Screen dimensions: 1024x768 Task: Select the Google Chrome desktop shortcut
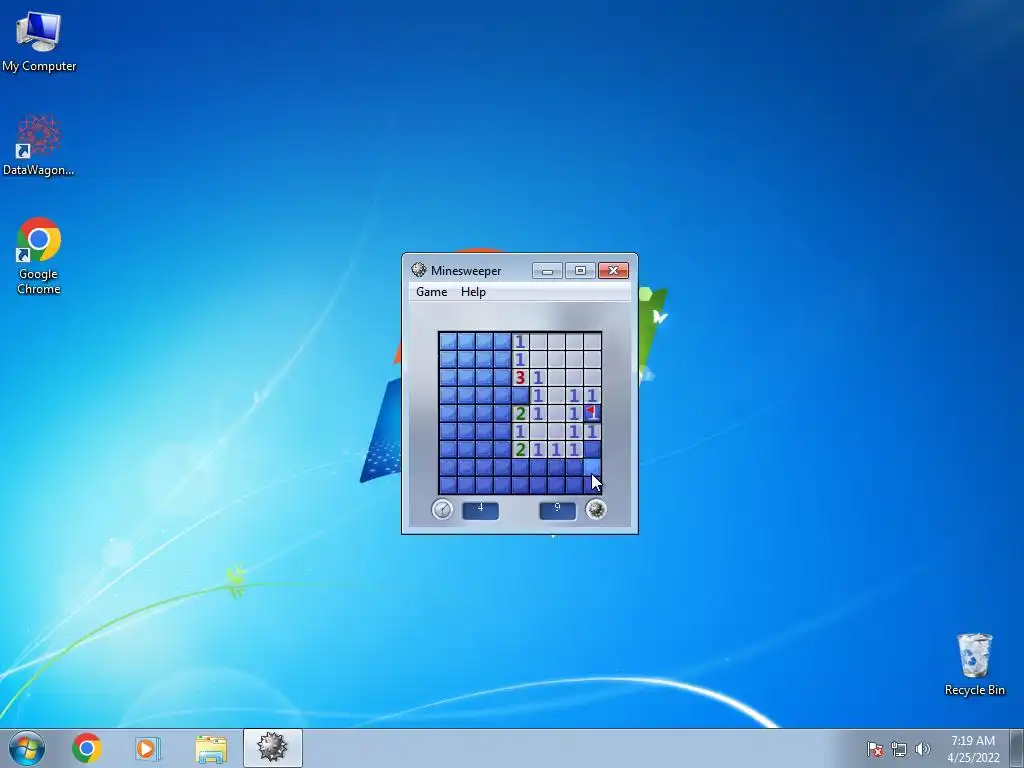[x=39, y=255]
